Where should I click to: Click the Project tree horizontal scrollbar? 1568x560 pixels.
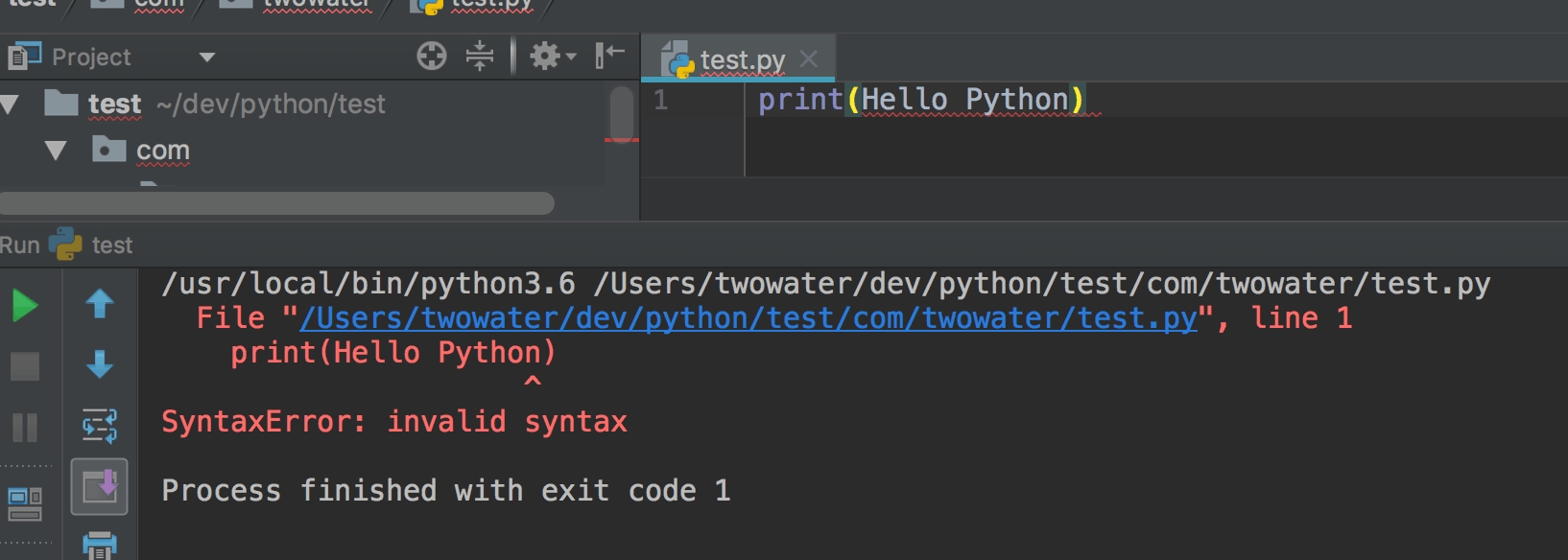point(276,203)
